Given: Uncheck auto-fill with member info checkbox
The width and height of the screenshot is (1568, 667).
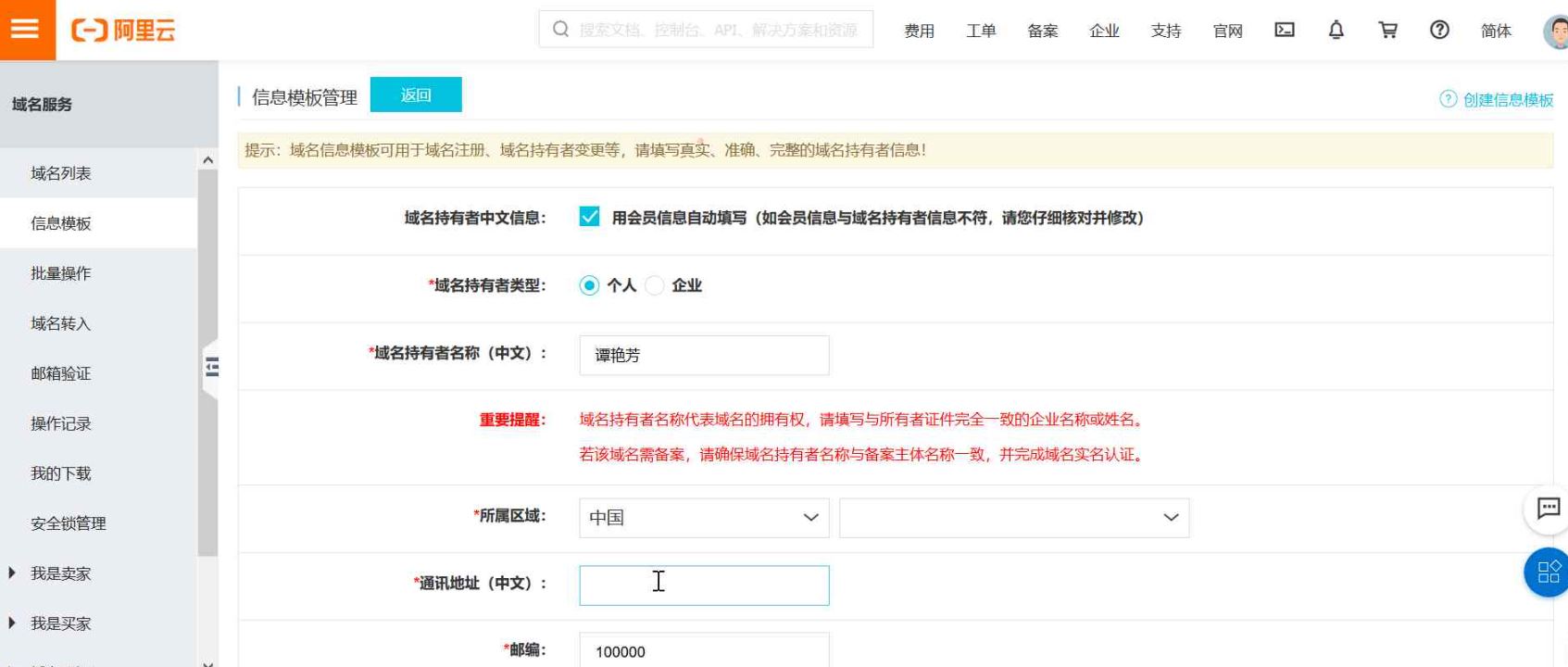Looking at the screenshot, I should click(589, 217).
